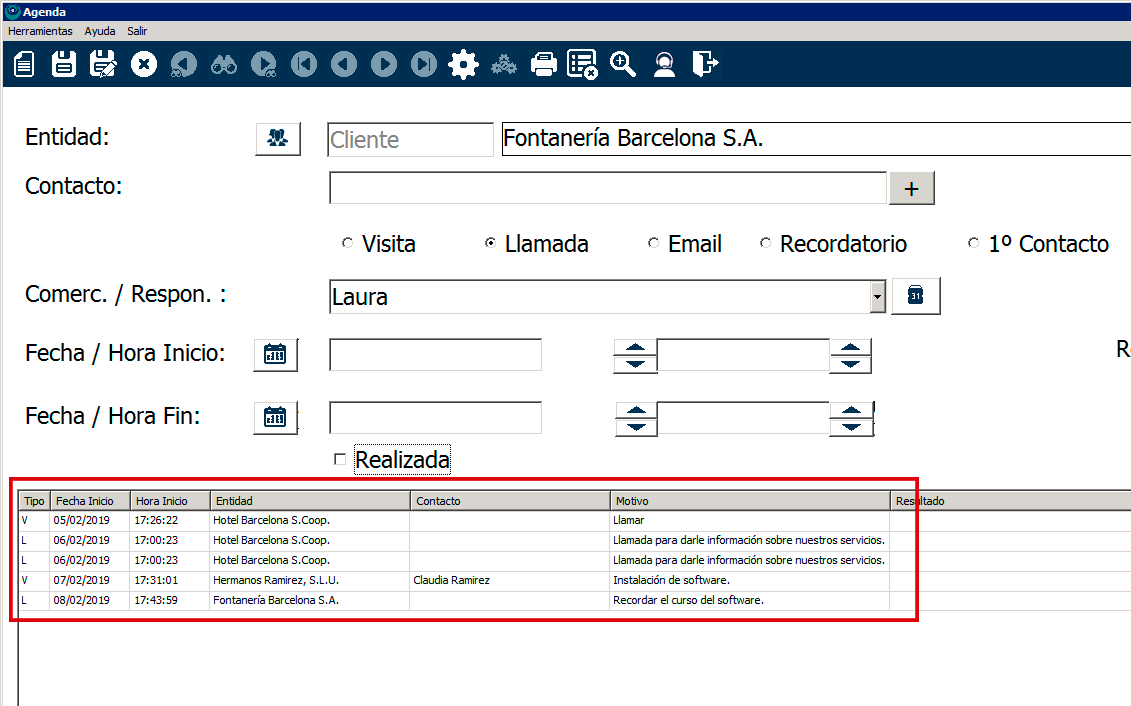The height and width of the screenshot is (706, 1131).
Task: Click the magnifier zoom icon
Action: pyautogui.click(x=623, y=65)
